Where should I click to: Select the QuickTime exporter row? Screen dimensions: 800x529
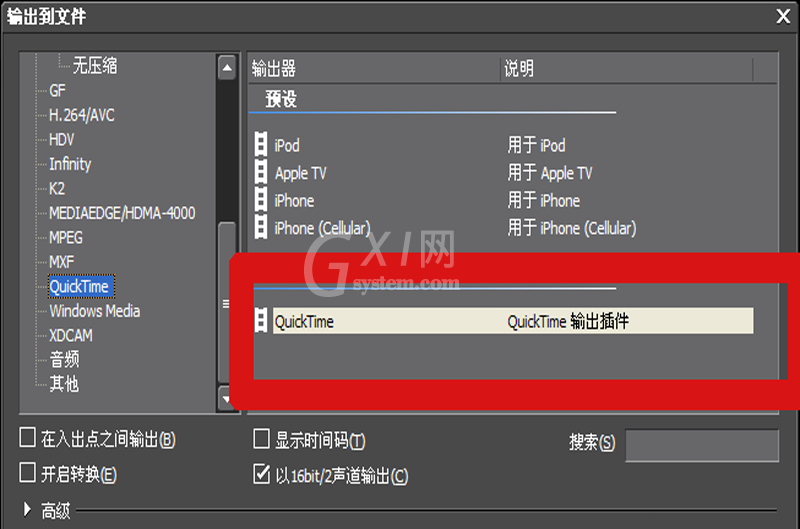point(503,320)
